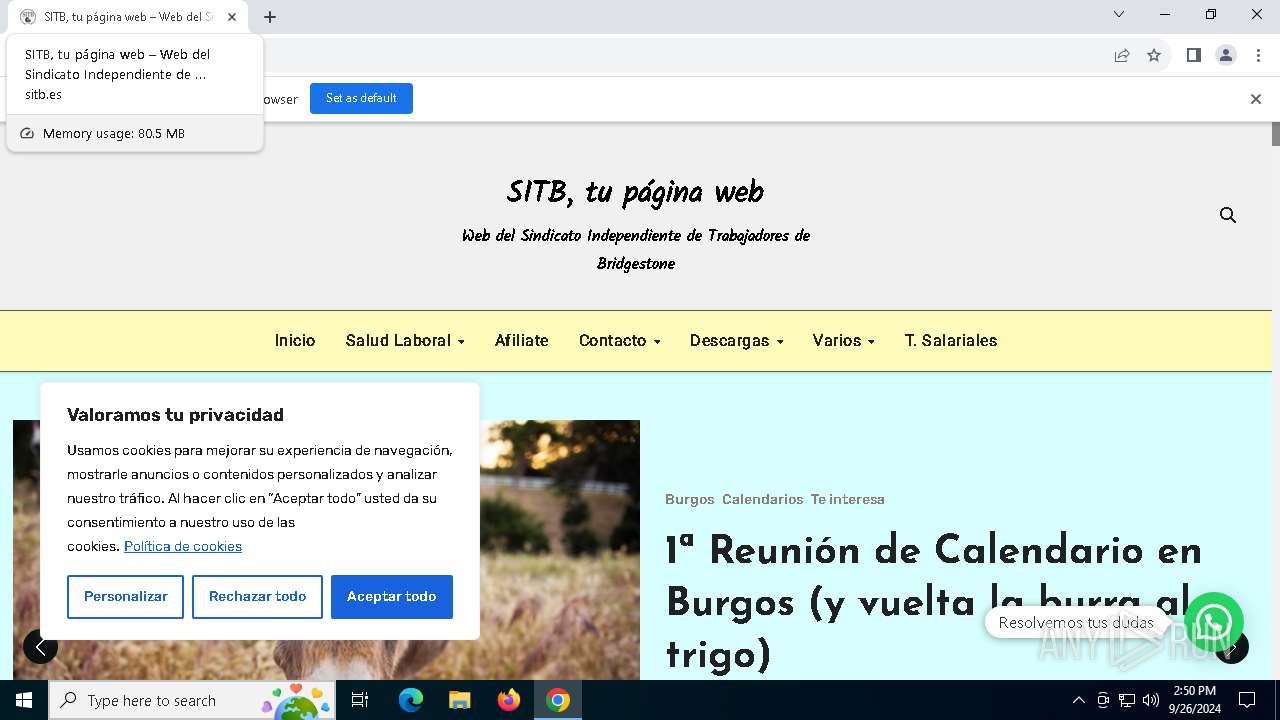The height and width of the screenshot is (720, 1280).
Task: Open File Explorer from the taskbar
Action: pyautogui.click(x=460, y=700)
